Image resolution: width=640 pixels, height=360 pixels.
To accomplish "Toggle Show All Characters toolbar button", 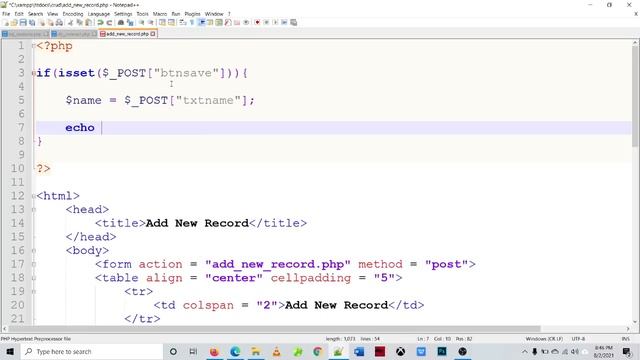I will click(192, 22).
